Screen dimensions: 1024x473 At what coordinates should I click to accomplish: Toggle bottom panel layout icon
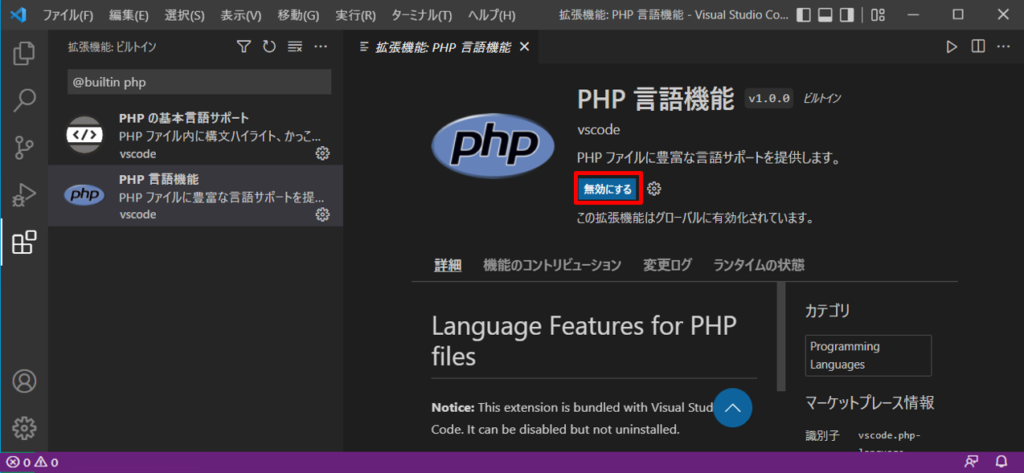click(825, 14)
